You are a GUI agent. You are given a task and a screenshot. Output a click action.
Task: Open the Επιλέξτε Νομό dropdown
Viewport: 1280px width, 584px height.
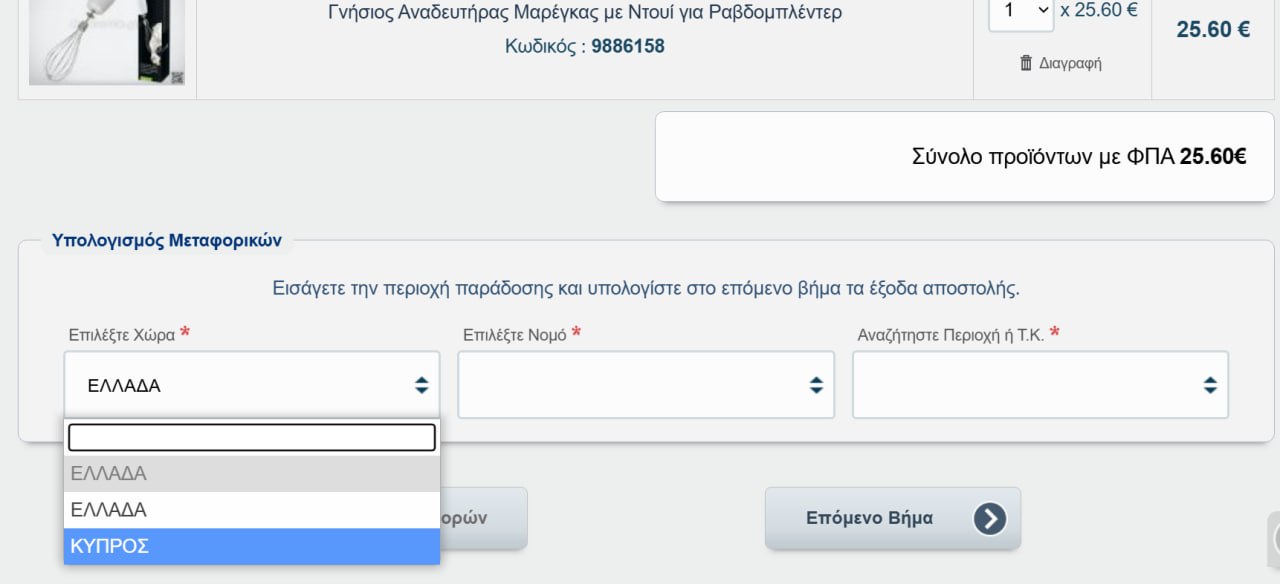point(646,385)
